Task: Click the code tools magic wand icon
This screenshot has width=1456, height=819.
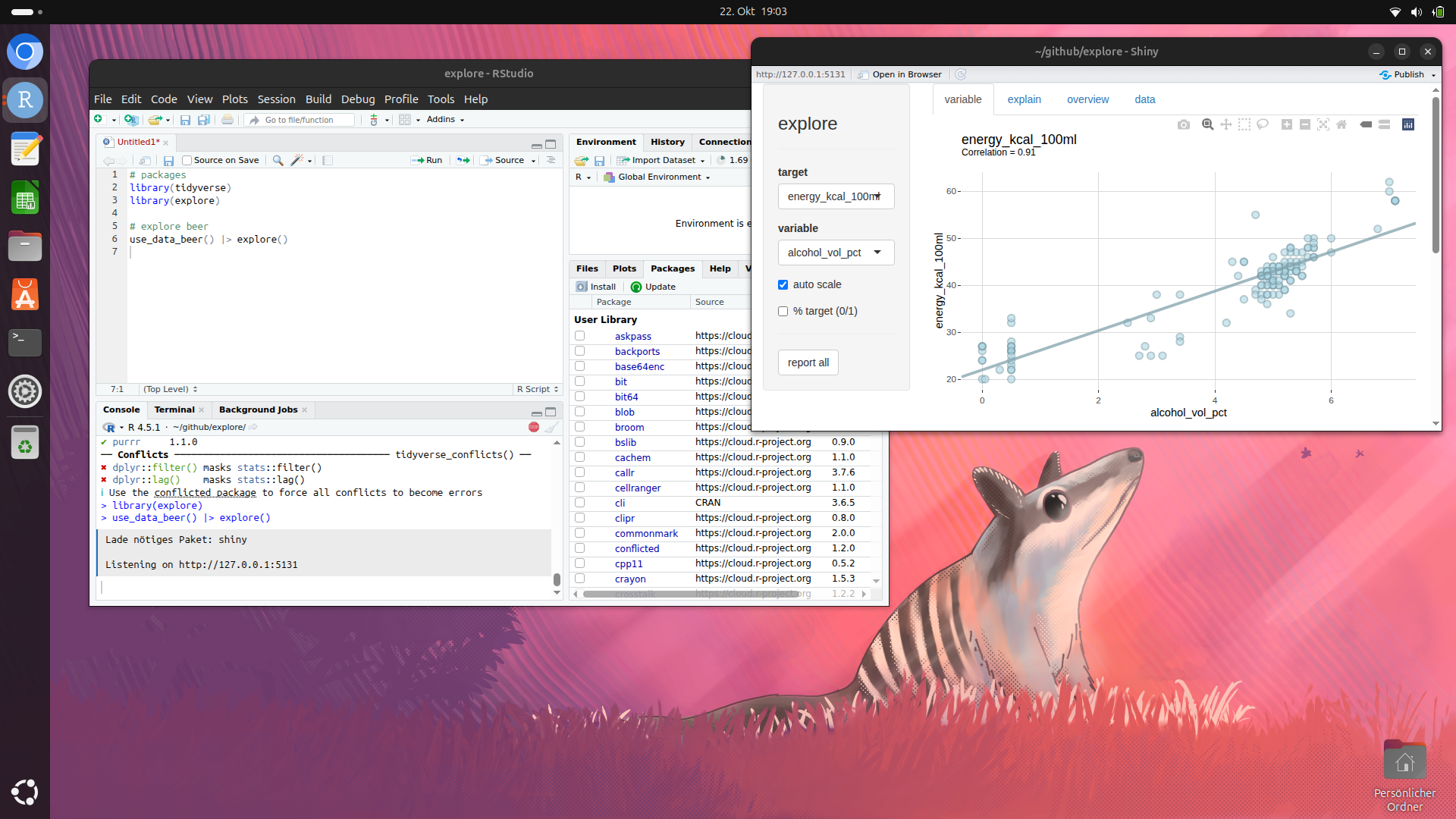Action: [298, 160]
